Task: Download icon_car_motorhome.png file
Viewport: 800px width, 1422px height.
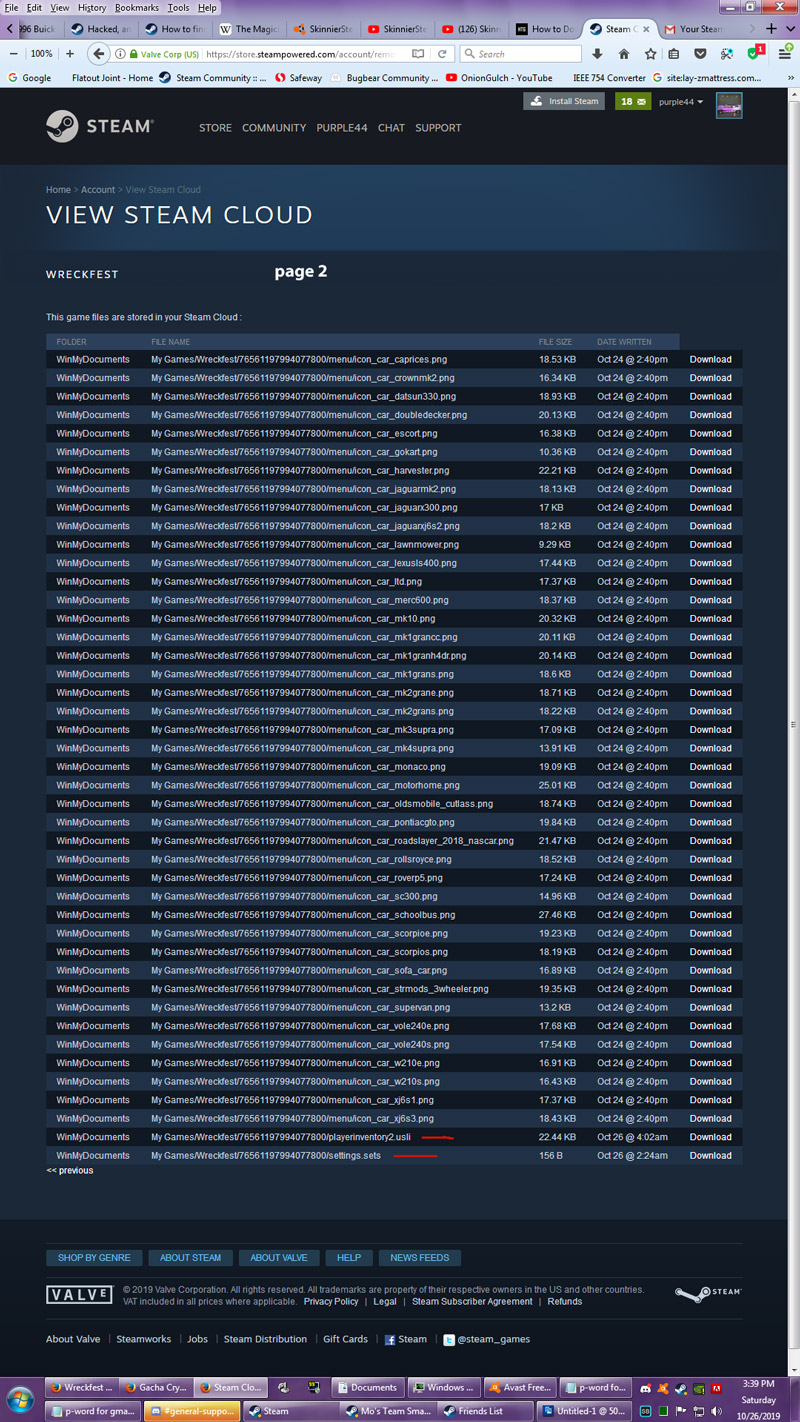Action: pyautogui.click(x=710, y=785)
